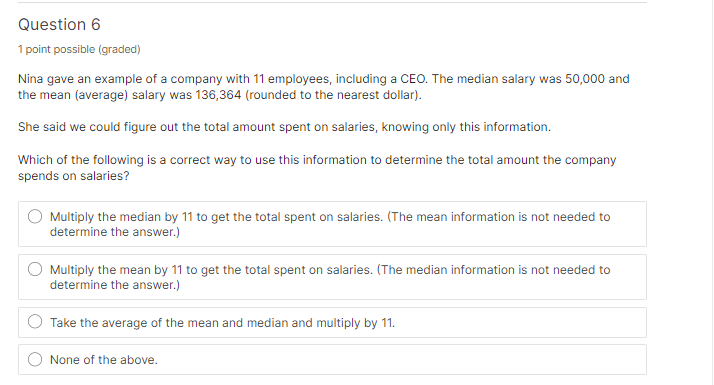Screen dimensions: 714x385
Task: Click the "136,364" mean salary figure
Action: [218, 95]
